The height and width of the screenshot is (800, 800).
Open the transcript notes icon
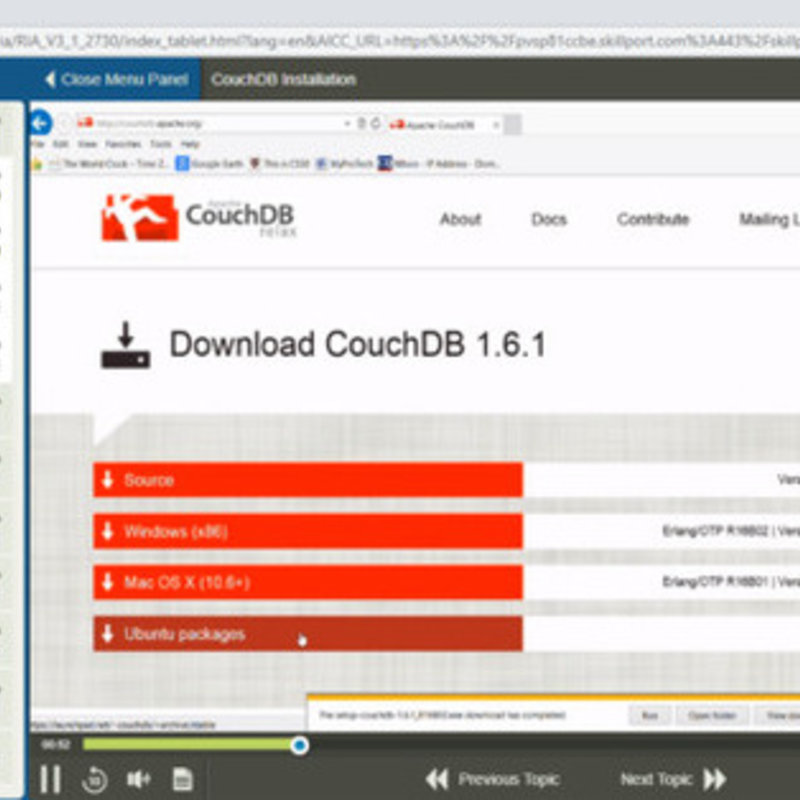pos(182,779)
